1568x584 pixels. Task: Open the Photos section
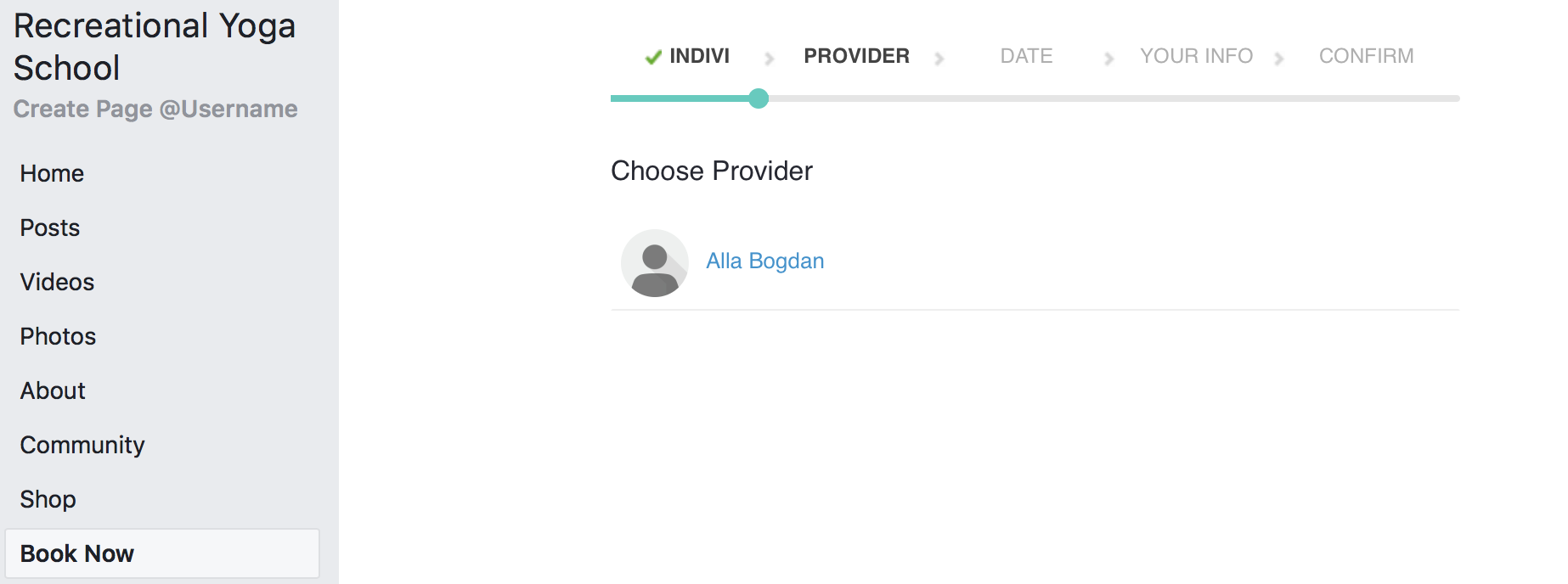pyautogui.click(x=58, y=336)
